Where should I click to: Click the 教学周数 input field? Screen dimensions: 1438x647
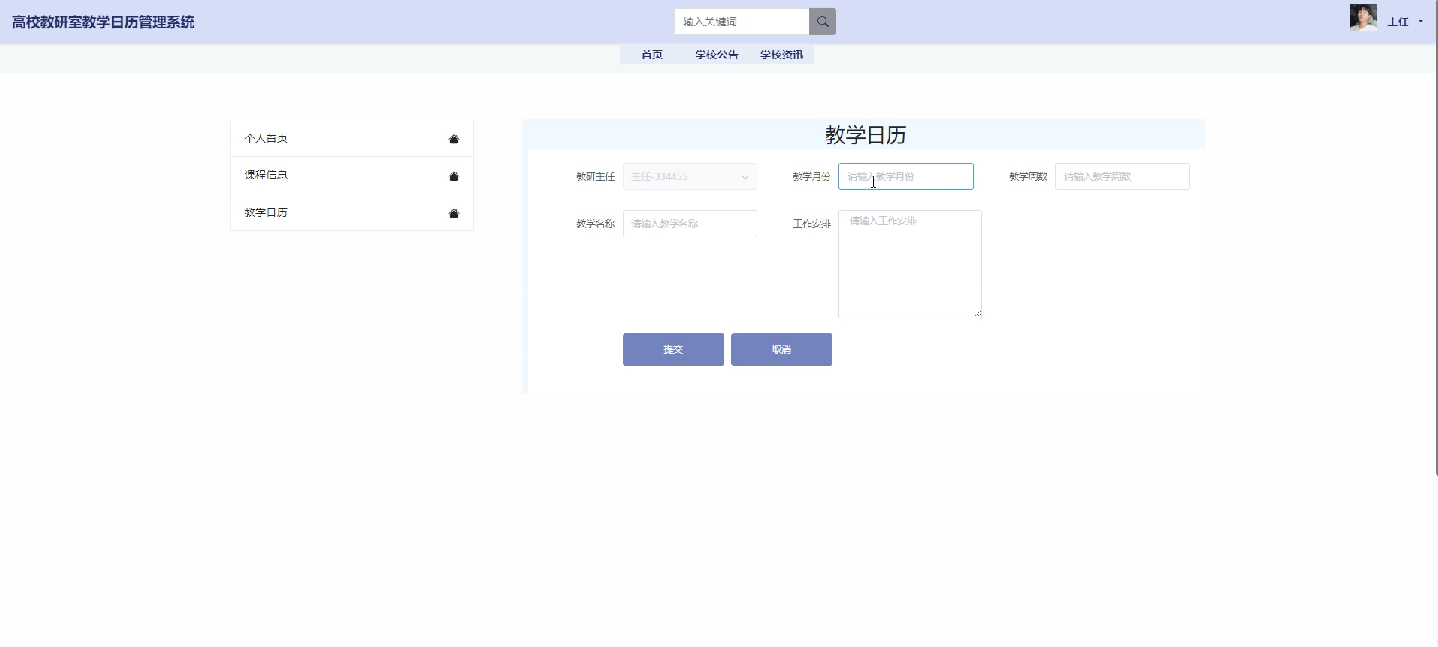[x=1122, y=176]
